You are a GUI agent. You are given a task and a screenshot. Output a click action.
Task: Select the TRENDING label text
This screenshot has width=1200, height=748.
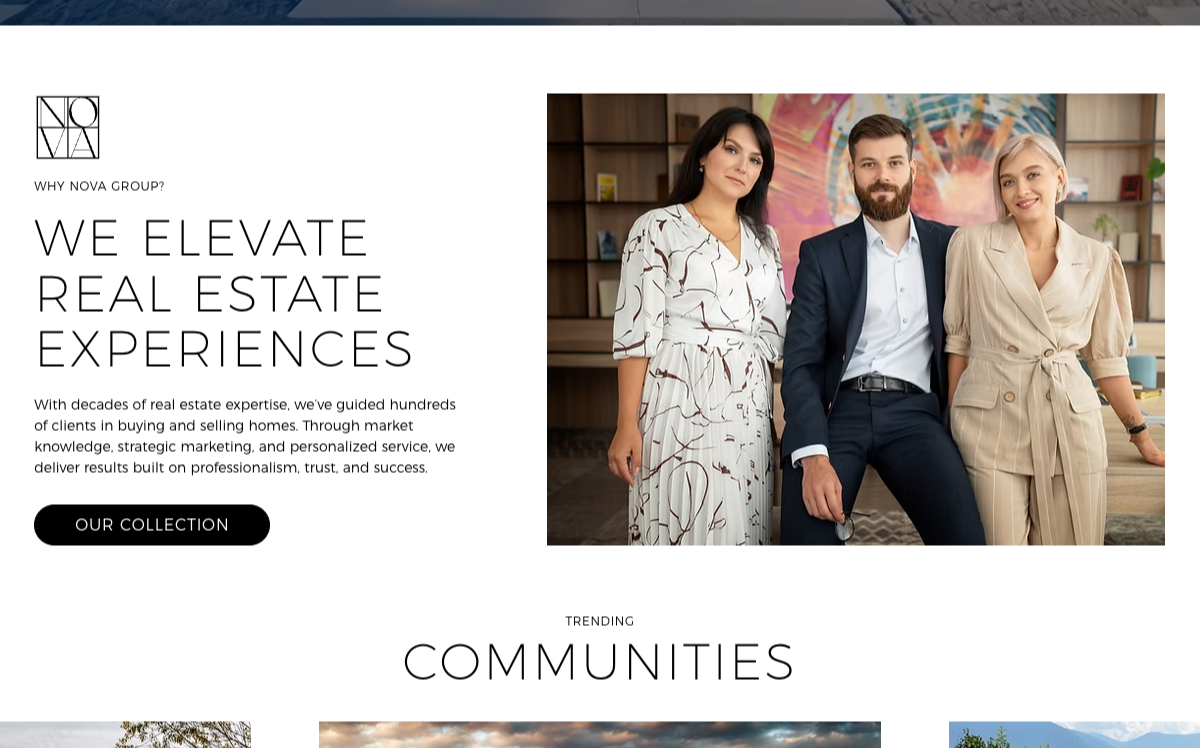600,621
